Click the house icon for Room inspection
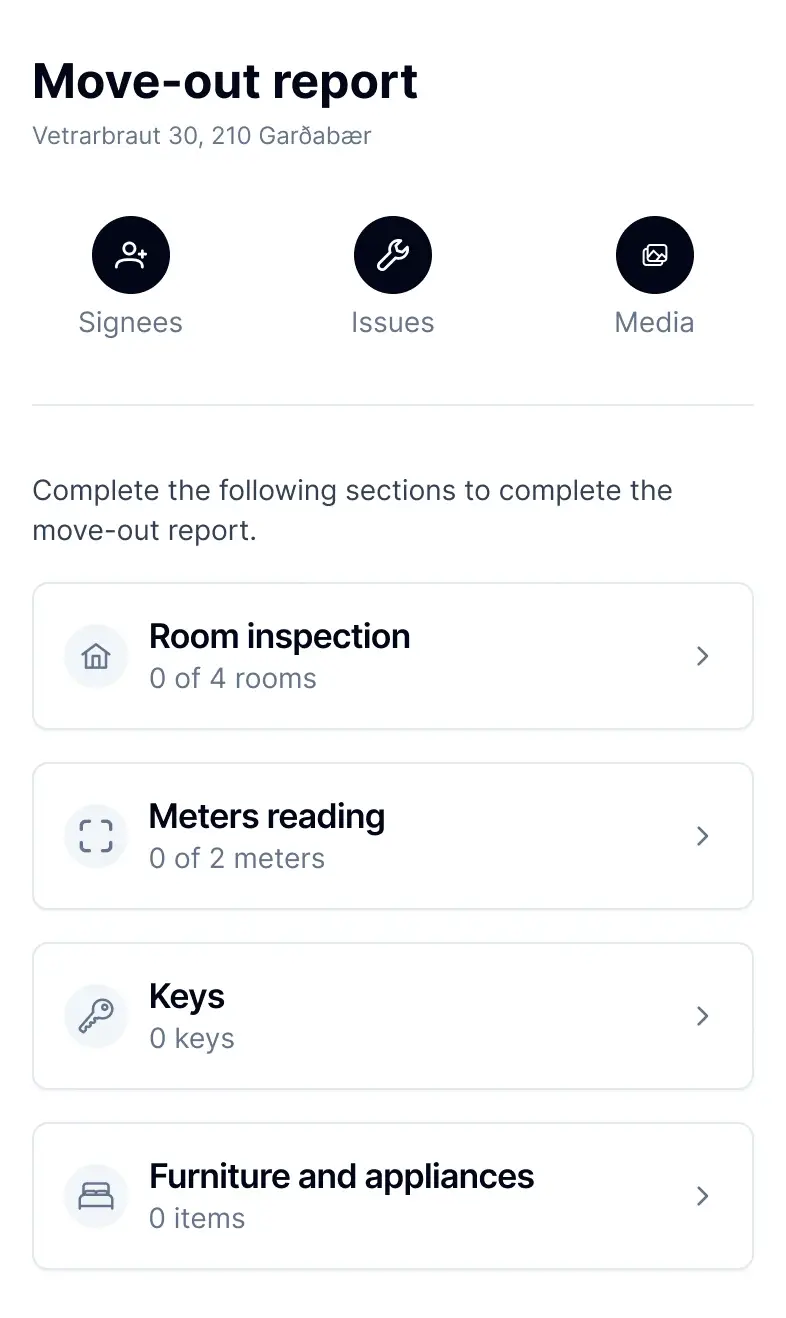Image resolution: width=786 pixels, height=1318 pixels. click(96, 657)
